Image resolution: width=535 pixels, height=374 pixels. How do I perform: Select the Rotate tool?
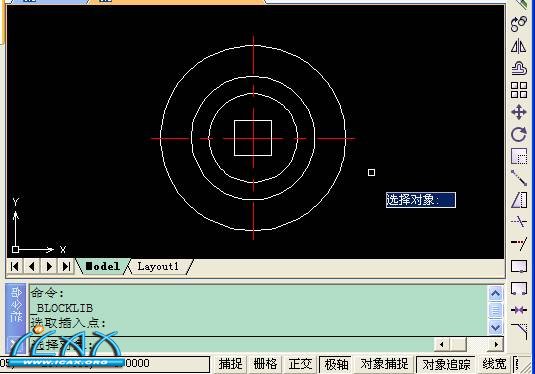(x=519, y=134)
